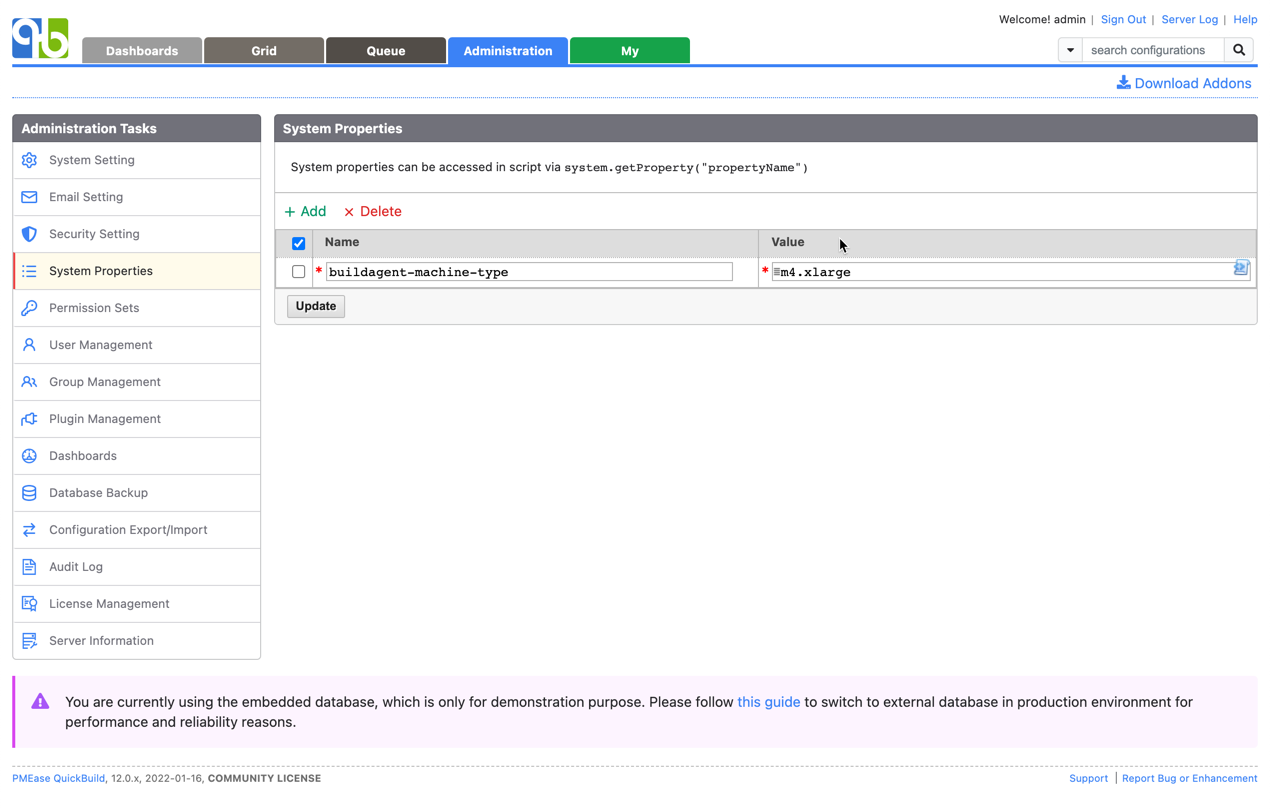The width and height of the screenshot is (1270, 809).
Task: Click the User Management person icon
Action: click(x=29, y=345)
